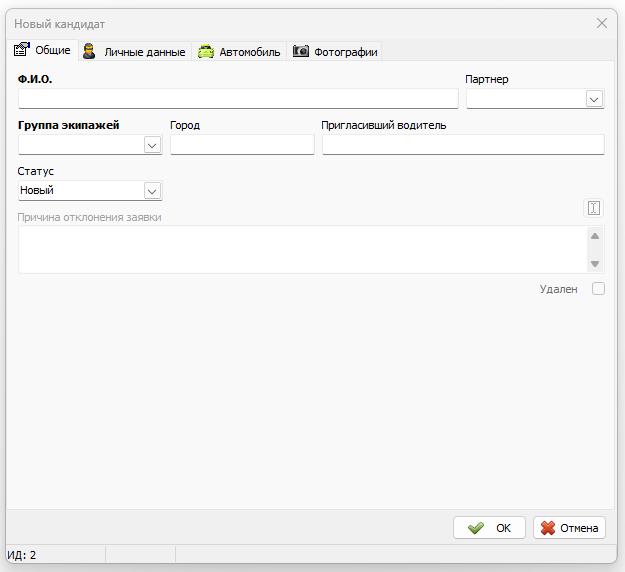Focus the Ф.И.О. text field
Image resolution: width=625 pixels, height=572 pixels.
coord(238,98)
